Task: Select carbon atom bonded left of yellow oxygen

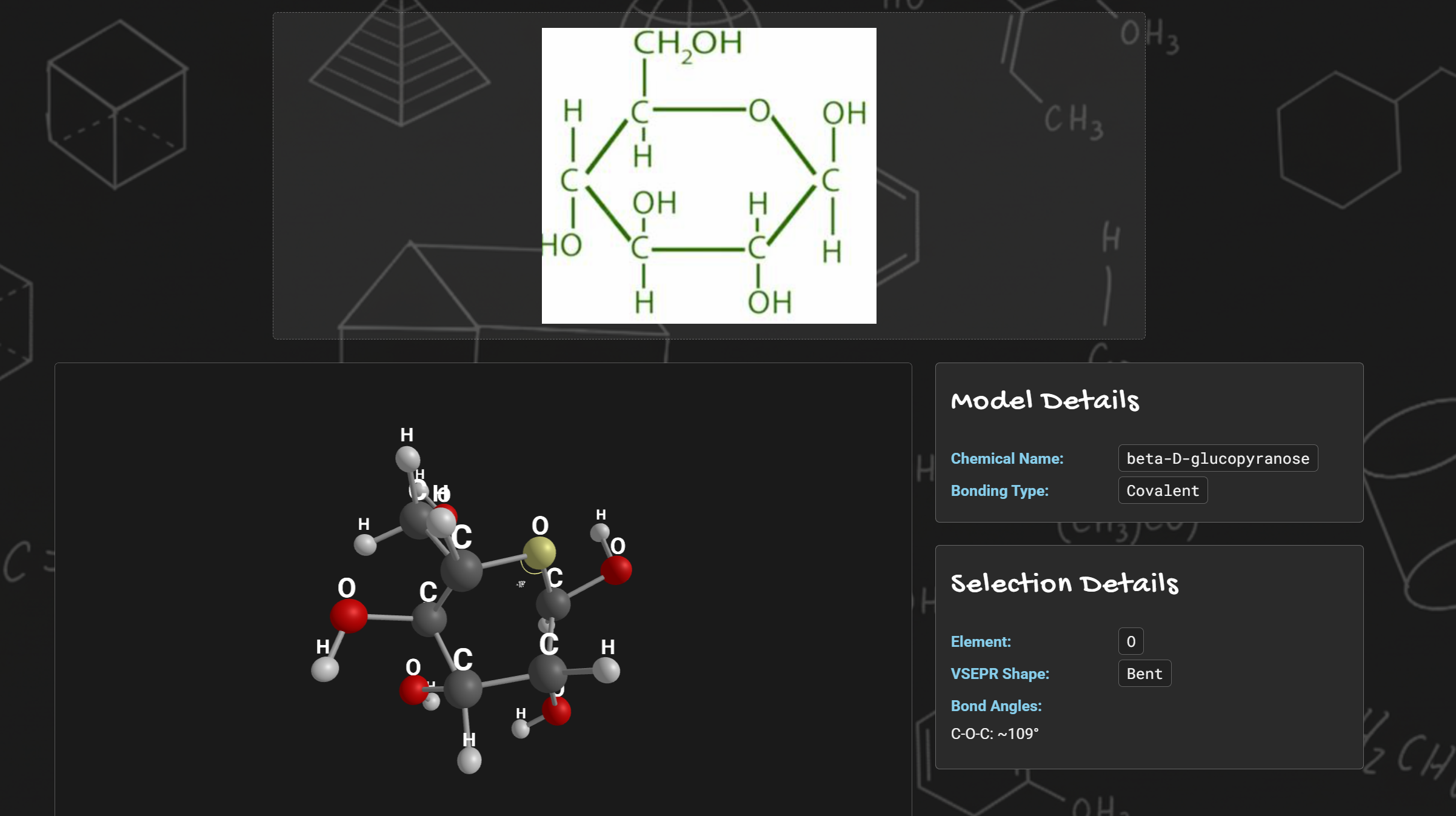Action: 461,570
